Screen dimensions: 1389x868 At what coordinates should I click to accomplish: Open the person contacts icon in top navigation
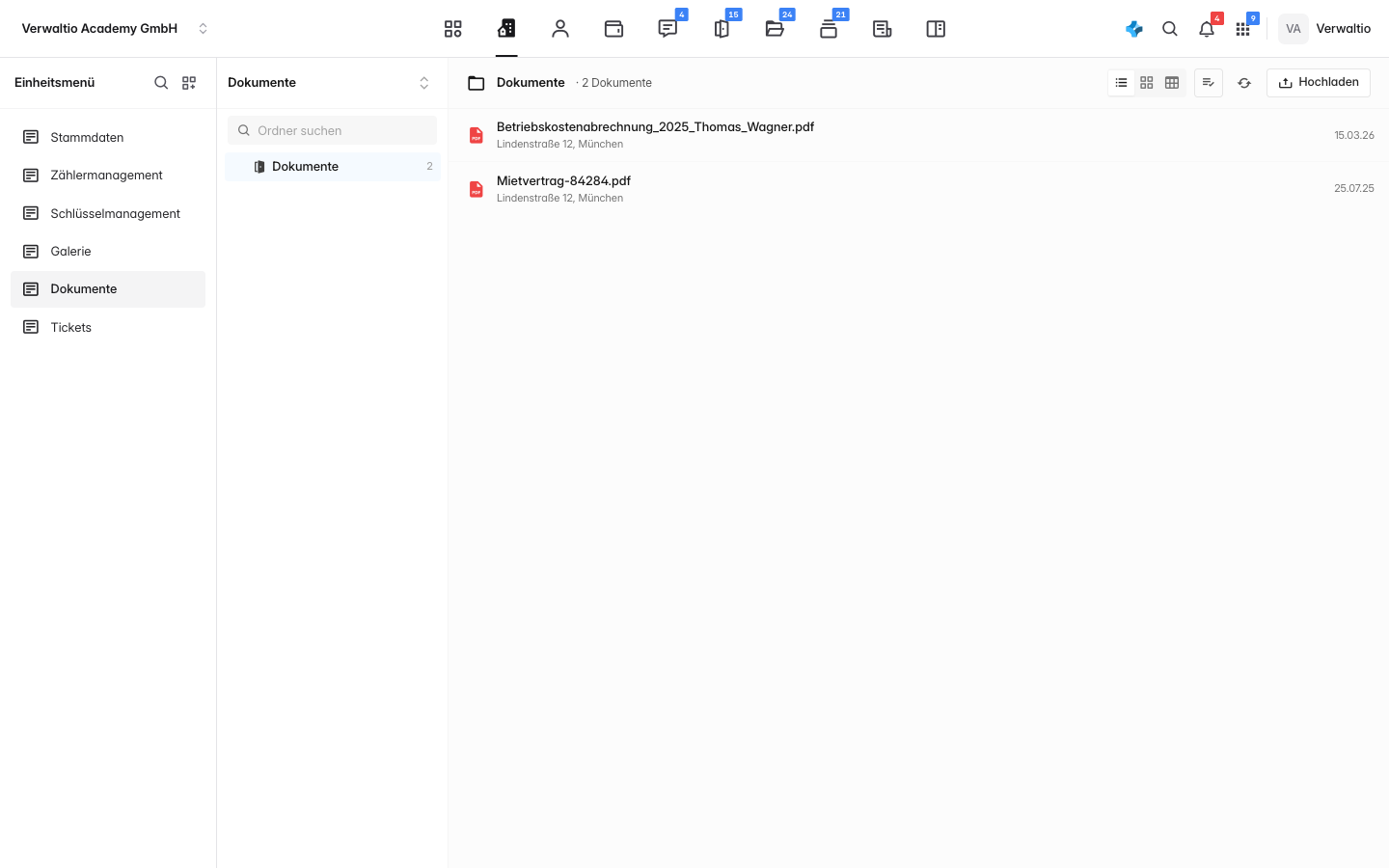tap(560, 29)
